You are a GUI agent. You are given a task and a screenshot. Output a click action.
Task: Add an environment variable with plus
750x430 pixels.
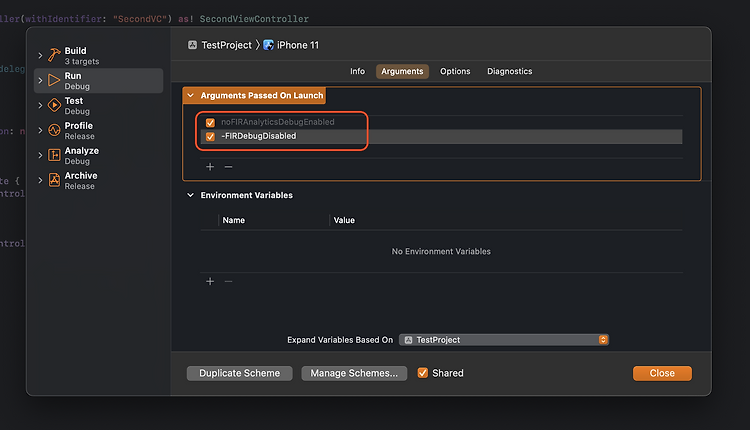(x=210, y=281)
